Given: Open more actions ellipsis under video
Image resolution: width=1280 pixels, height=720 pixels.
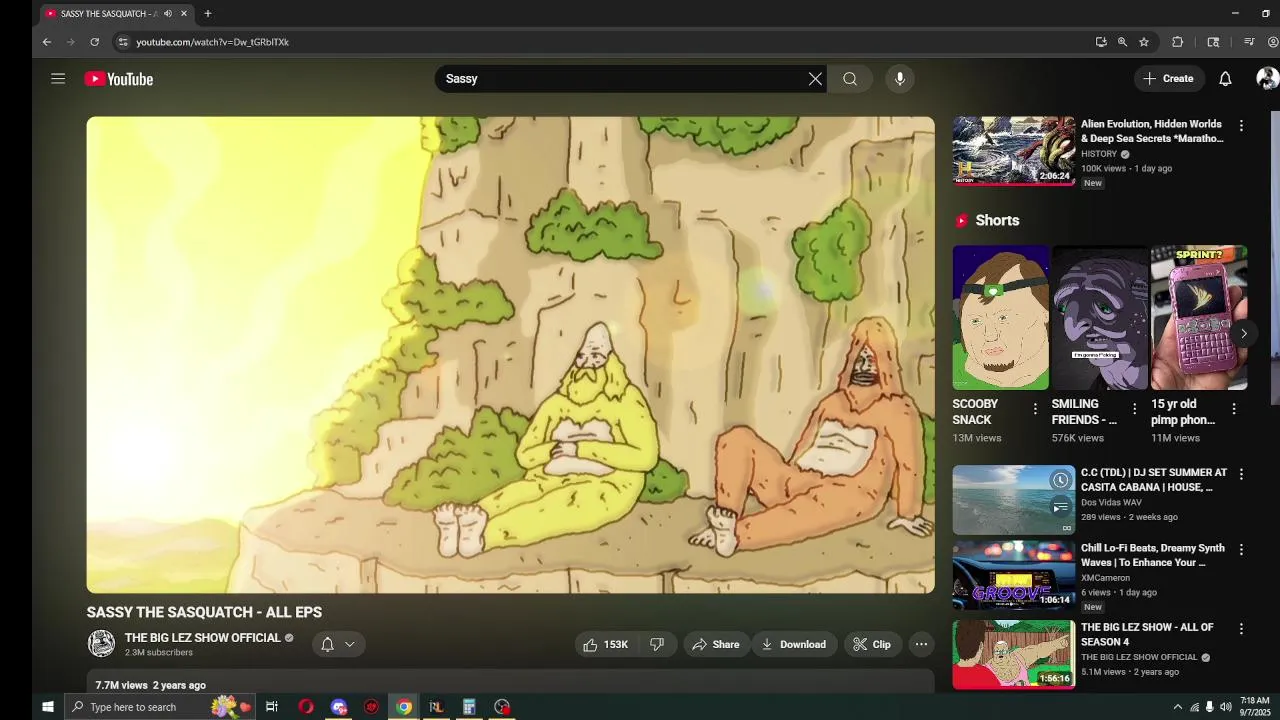Looking at the screenshot, I should (x=921, y=645).
